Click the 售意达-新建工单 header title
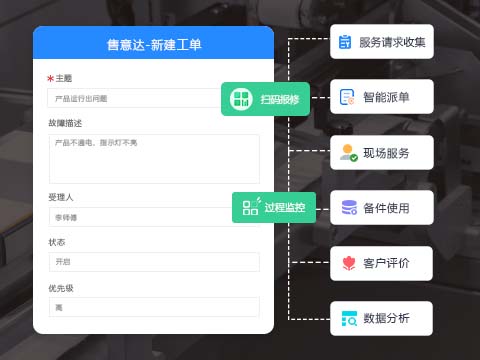The height and width of the screenshot is (360, 480). tap(154, 45)
